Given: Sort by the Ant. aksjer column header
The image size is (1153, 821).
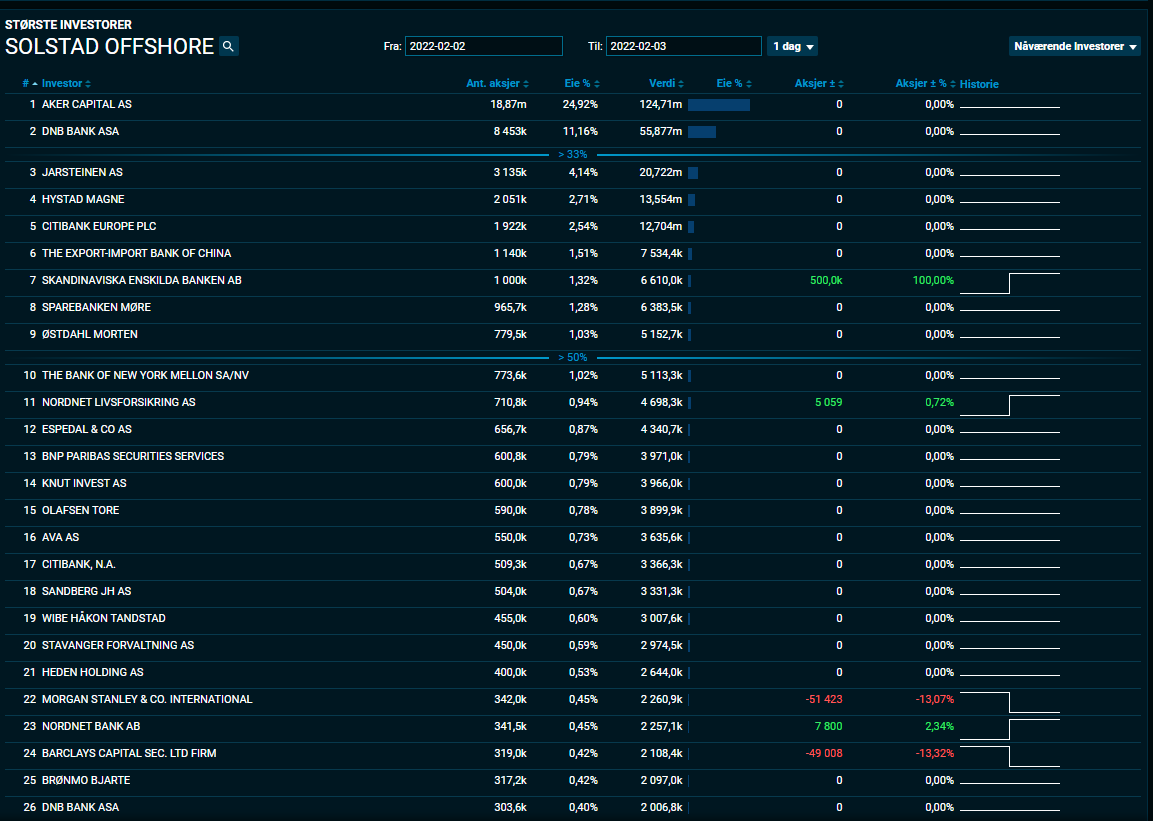Looking at the screenshot, I should (x=497, y=84).
